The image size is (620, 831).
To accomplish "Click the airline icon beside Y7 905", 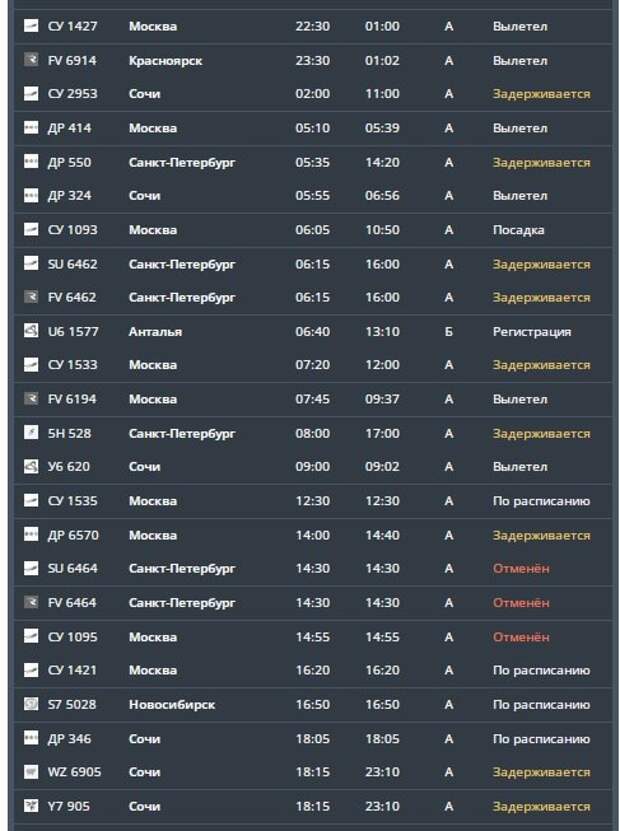I will (31, 806).
